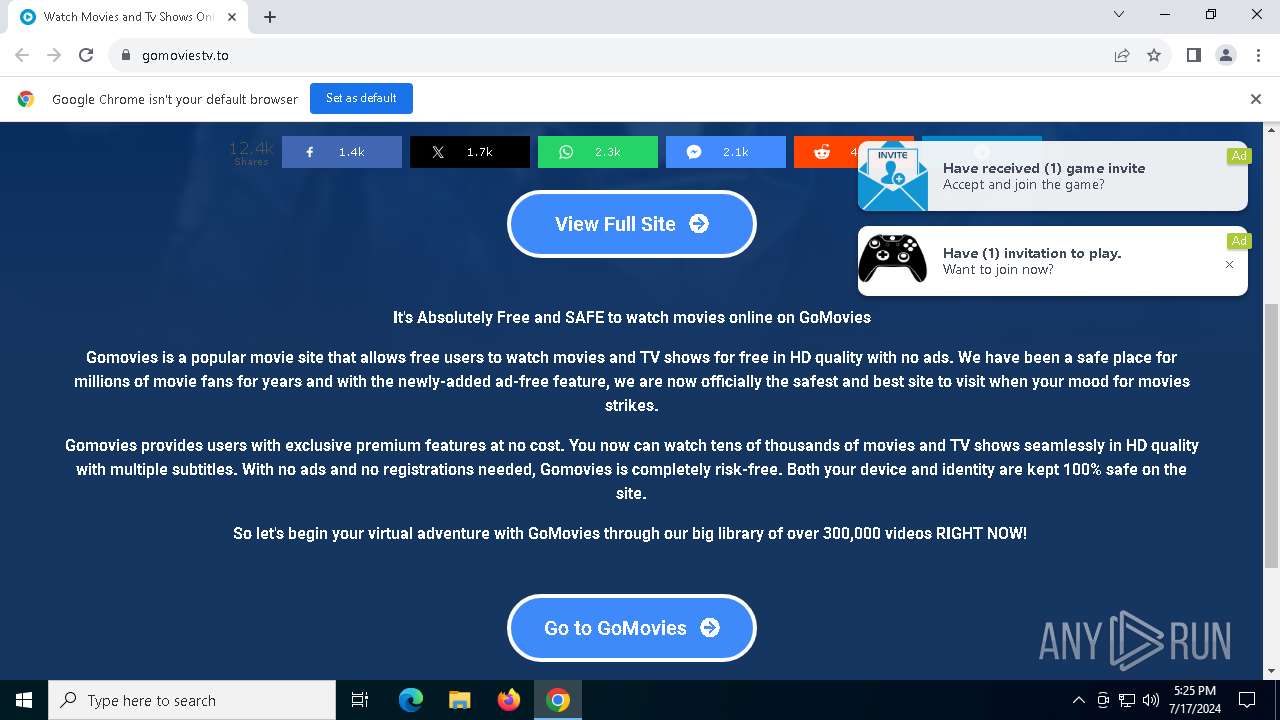Close the Watch Movies and Tv Shows tab
Screen dimensions: 1280x720
[232, 17]
